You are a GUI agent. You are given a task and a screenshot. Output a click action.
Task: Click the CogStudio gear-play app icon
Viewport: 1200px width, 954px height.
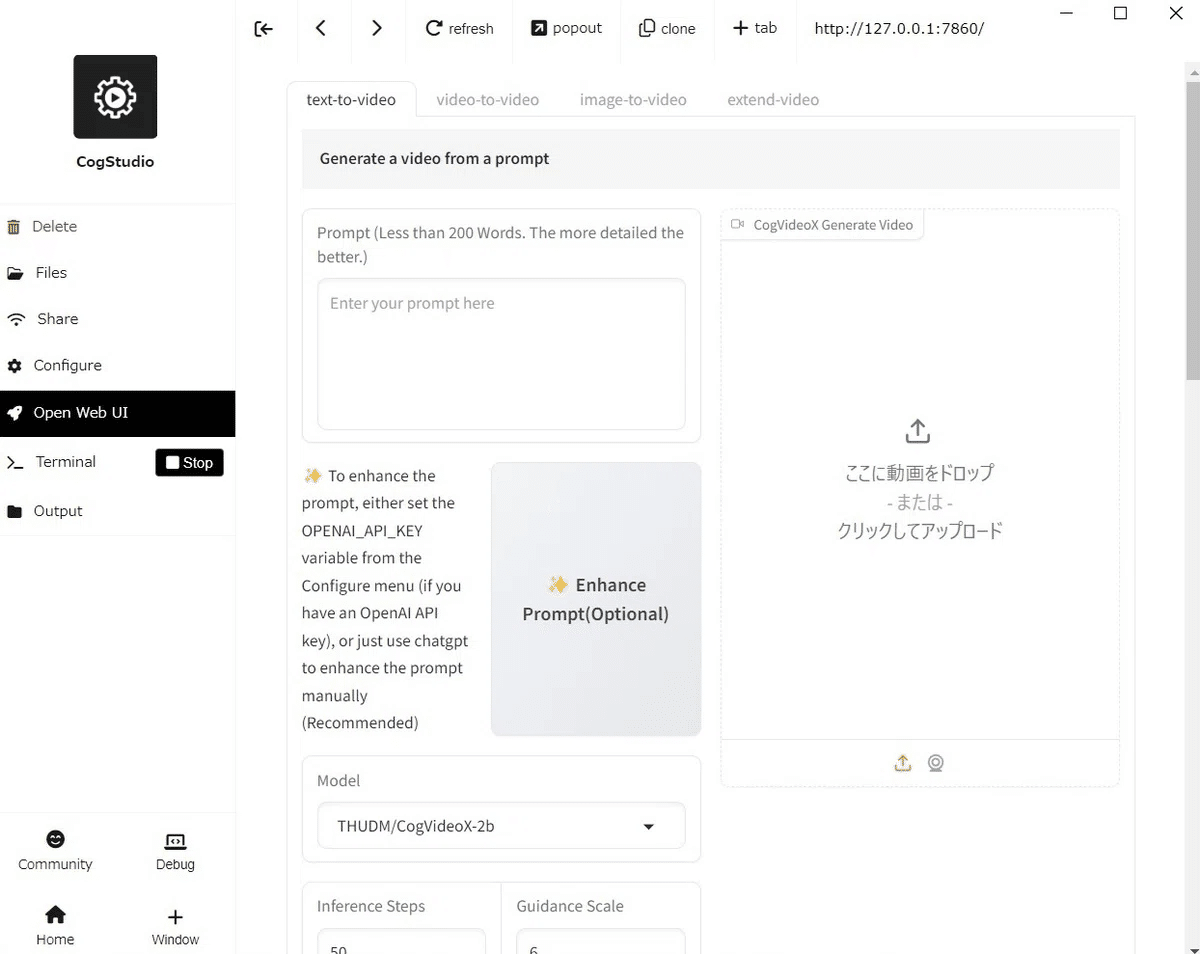(115, 97)
